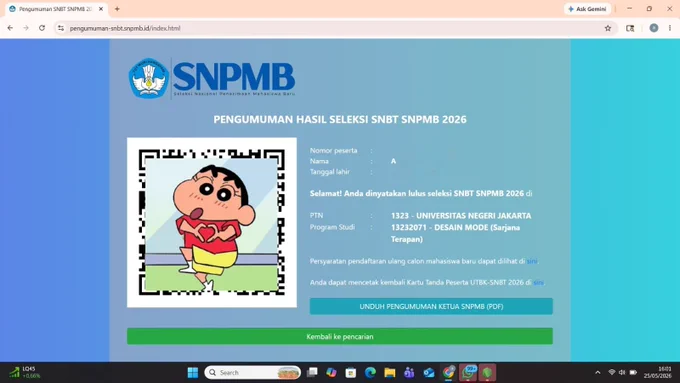Open Microsoft Teams from the taskbar
The height and width of the screenshot is (383, 680).
click(409, 373)
